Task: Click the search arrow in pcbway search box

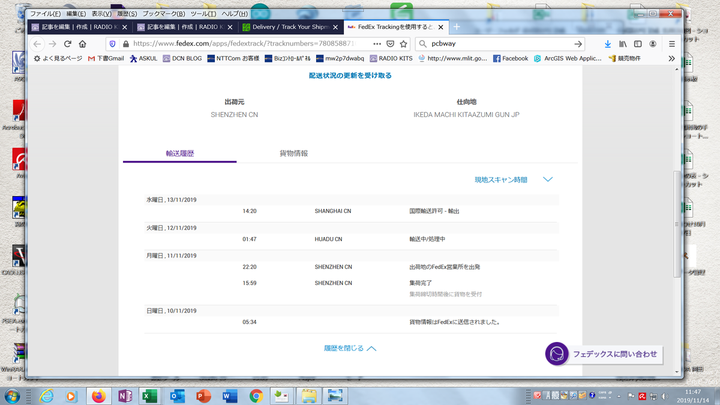Action: tap(577, 44)
